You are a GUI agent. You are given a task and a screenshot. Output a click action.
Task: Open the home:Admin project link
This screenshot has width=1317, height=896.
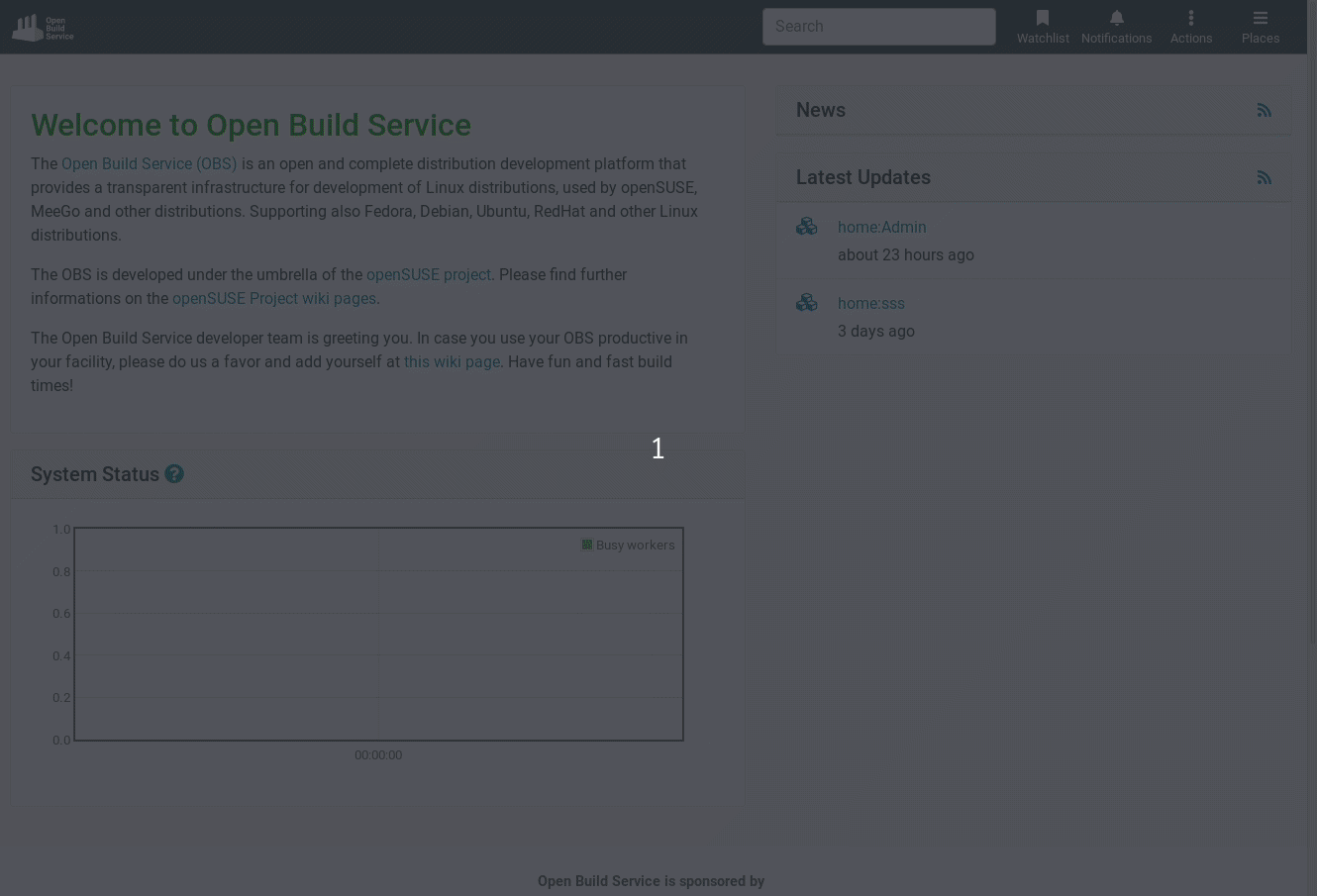(881, 228)
